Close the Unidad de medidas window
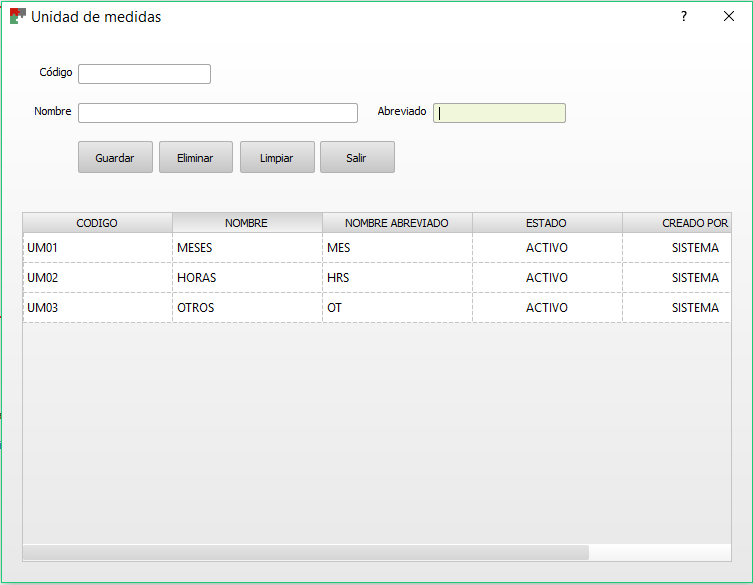The width and height of the screenshot is (753, 585). pos(729,17)
